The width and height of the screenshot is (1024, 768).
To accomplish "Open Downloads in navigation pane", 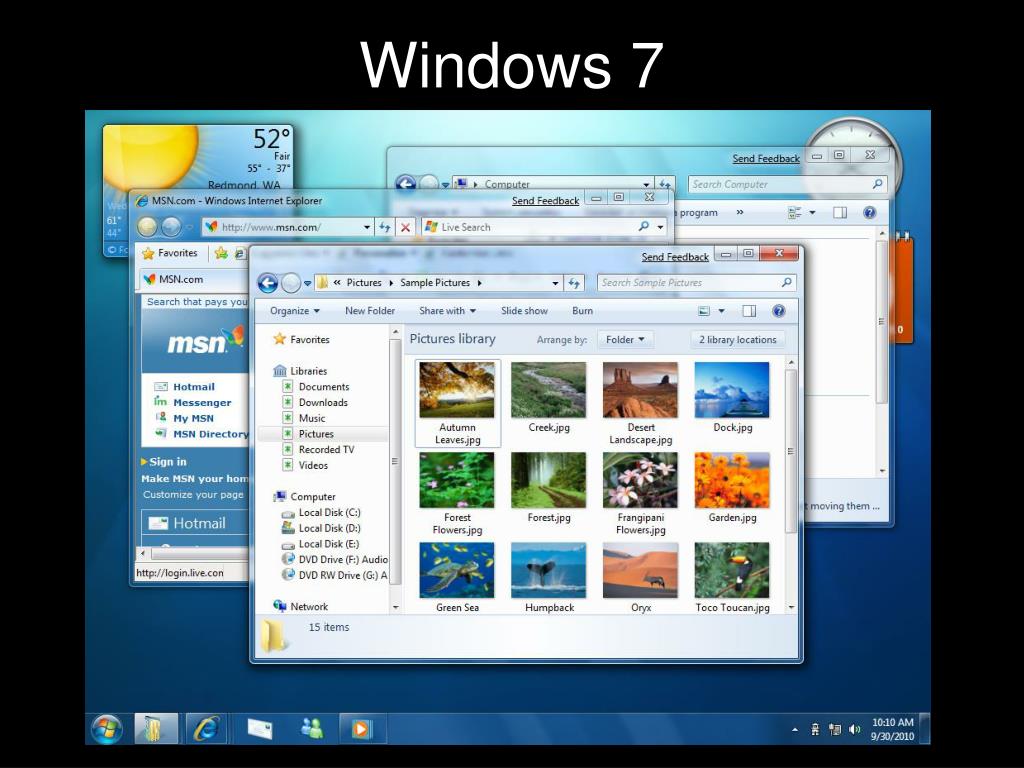I will pyautogui.click(x=323, y=402).
